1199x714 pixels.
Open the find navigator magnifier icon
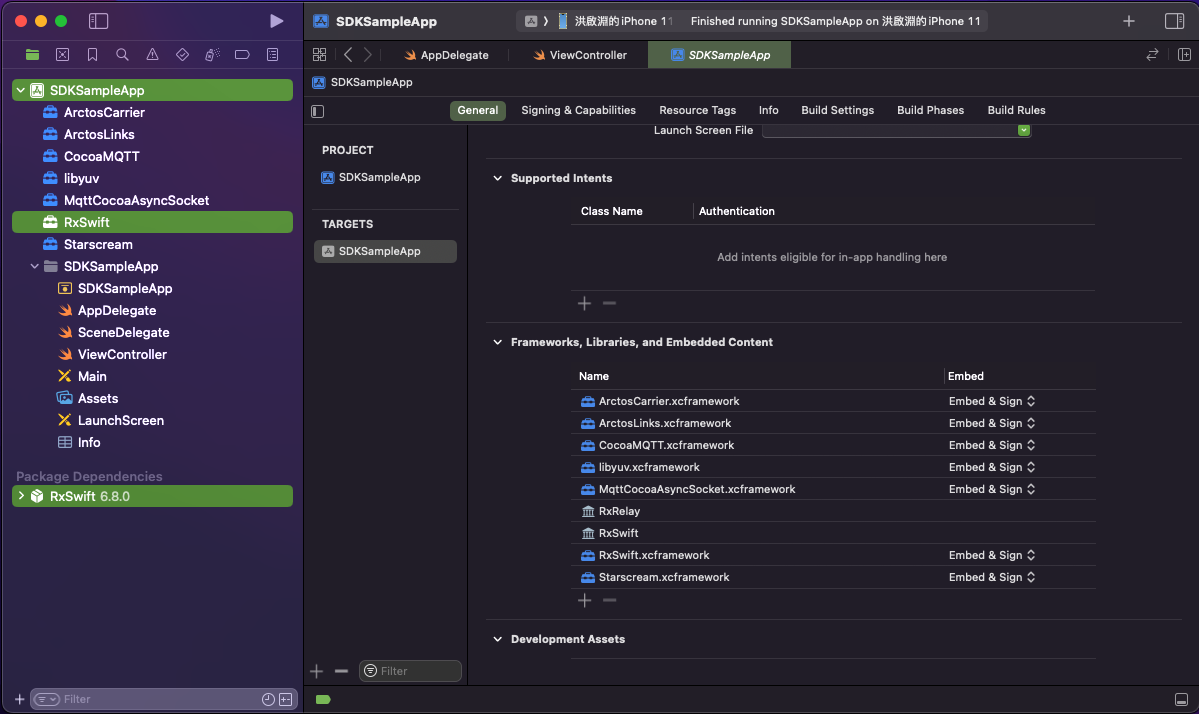tap(122, 55)
